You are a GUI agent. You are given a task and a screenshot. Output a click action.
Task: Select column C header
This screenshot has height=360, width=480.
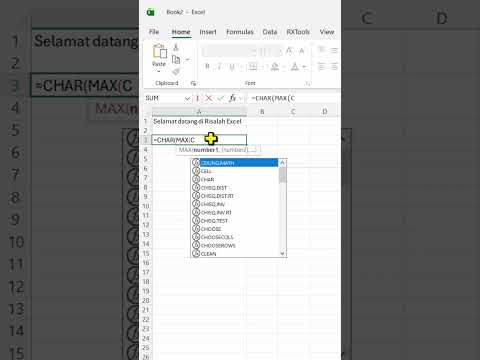293,111
